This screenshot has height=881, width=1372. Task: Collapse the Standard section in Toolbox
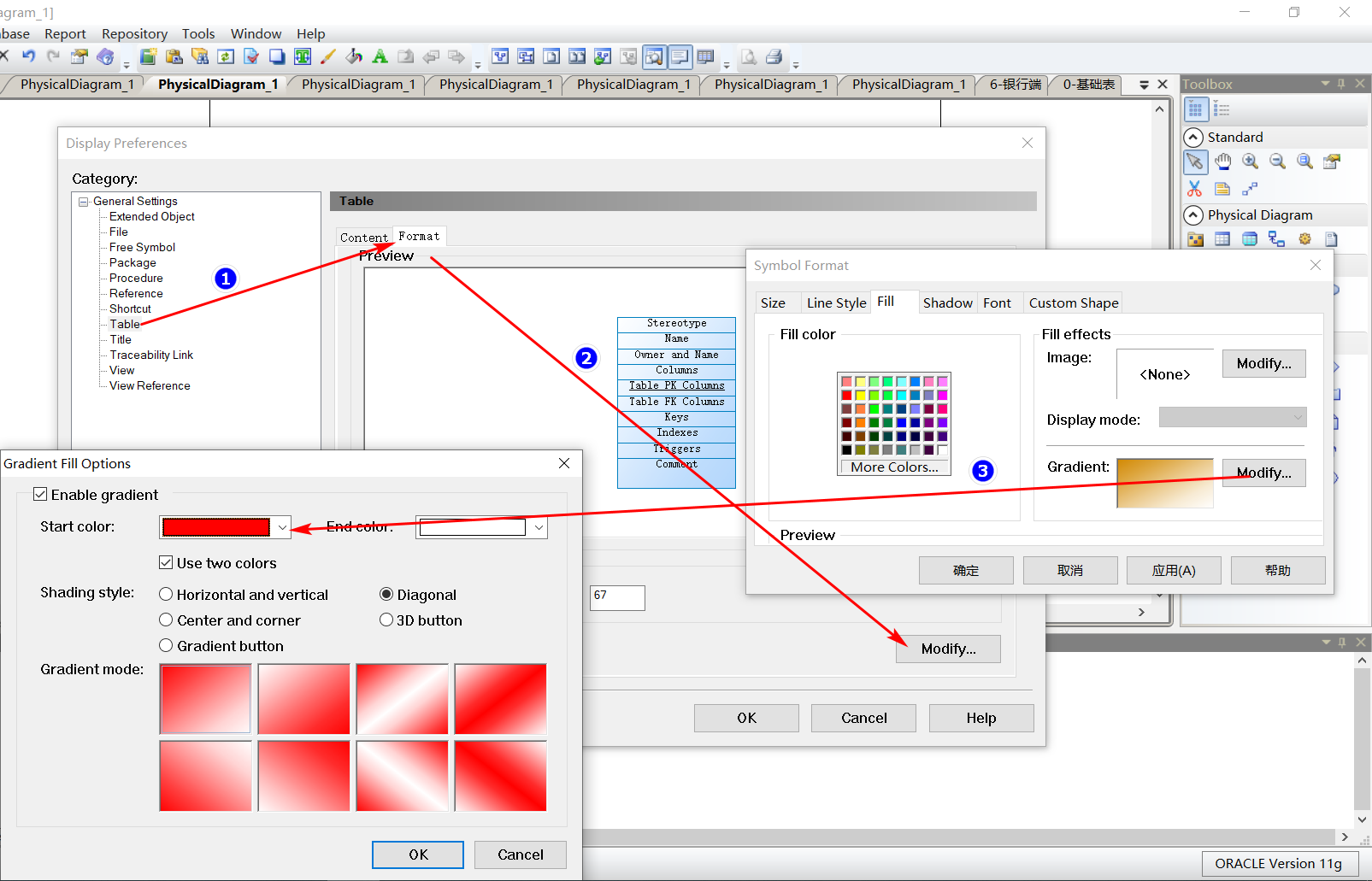pyautogui.click(x=1193, y=137)
